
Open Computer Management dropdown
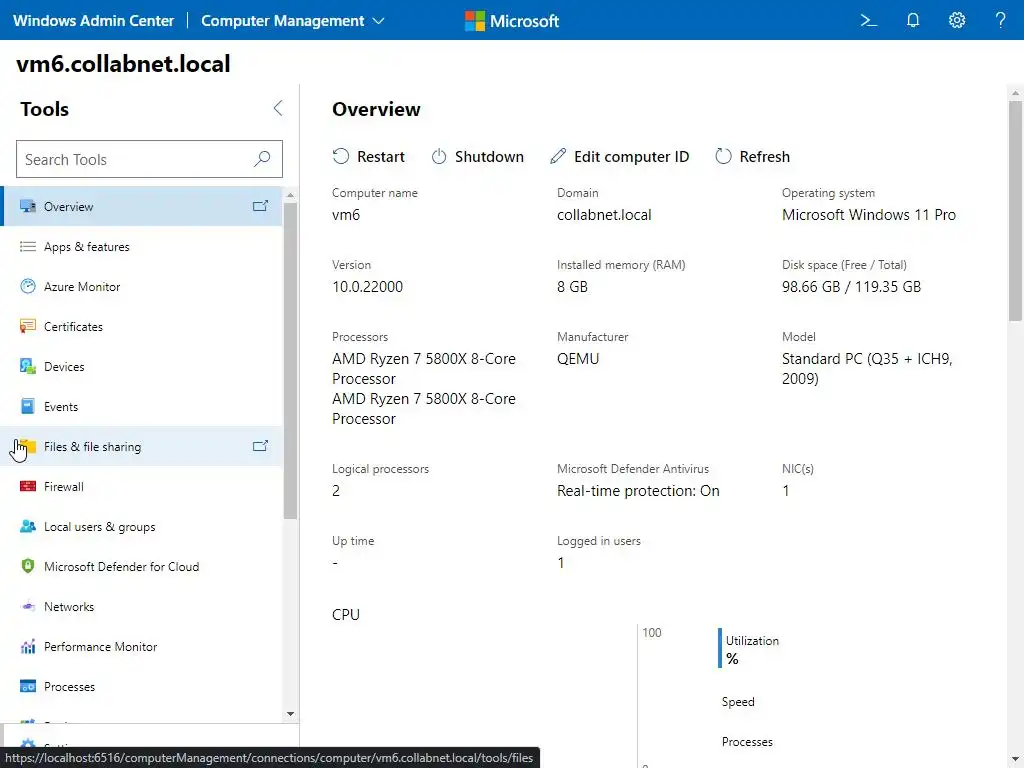293,21
